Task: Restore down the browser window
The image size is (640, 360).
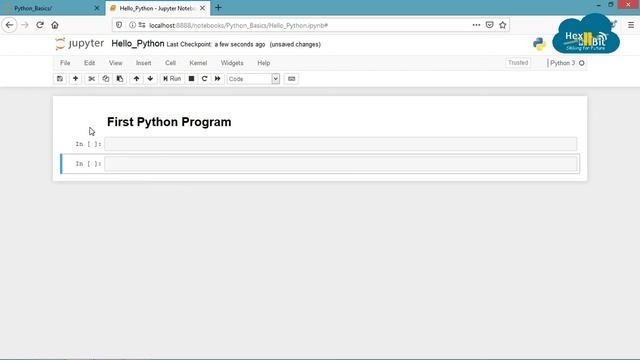Action: tap(611, 5)
